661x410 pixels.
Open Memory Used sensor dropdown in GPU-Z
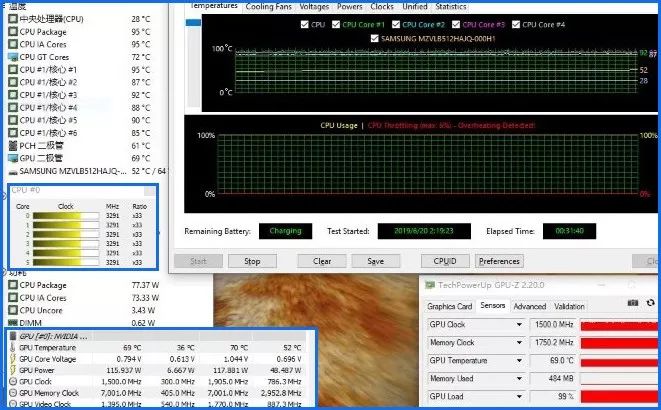coord(519,379)
